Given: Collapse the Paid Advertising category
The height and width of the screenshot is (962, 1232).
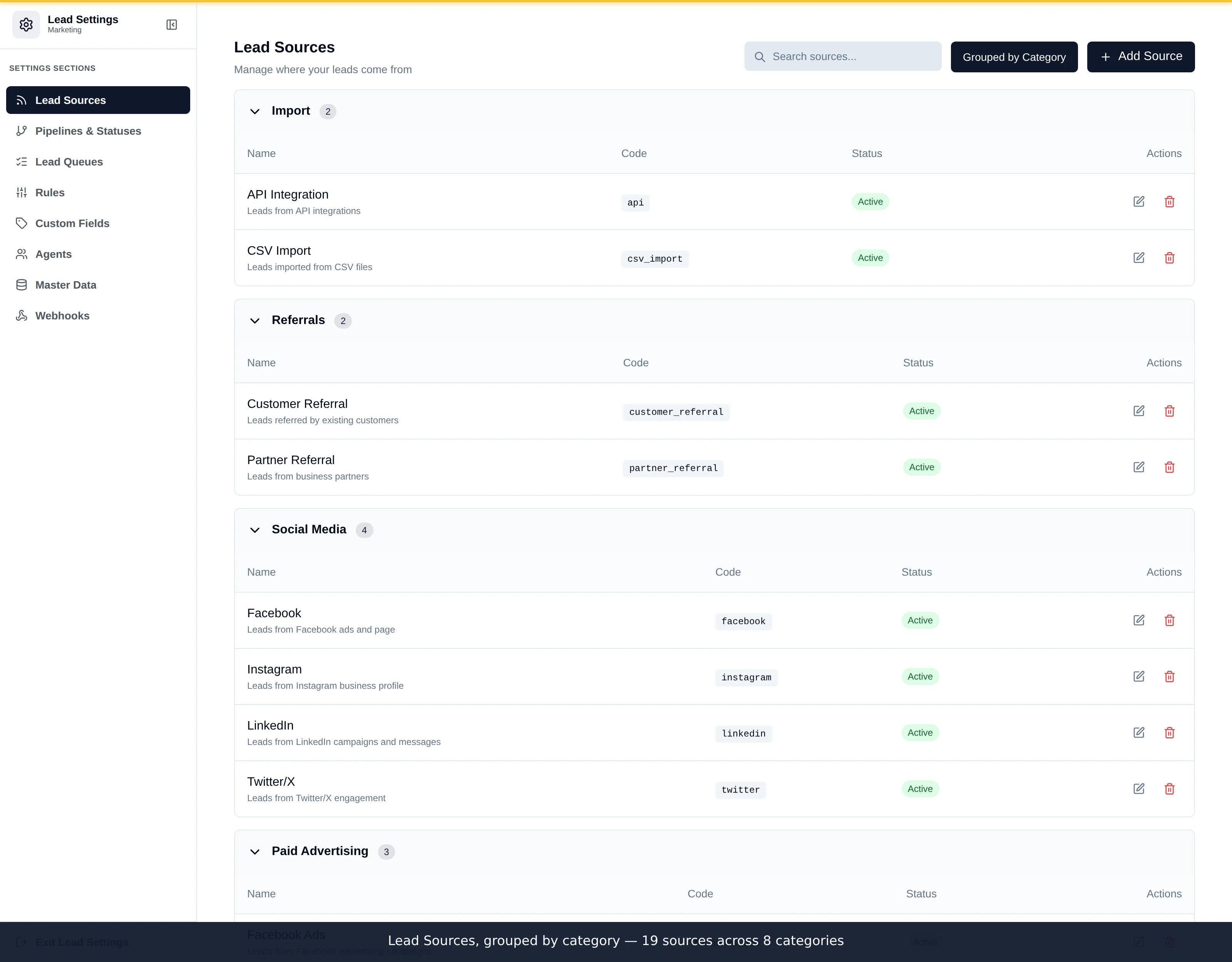Looking at the screenshot, I should tap(255, 852).
